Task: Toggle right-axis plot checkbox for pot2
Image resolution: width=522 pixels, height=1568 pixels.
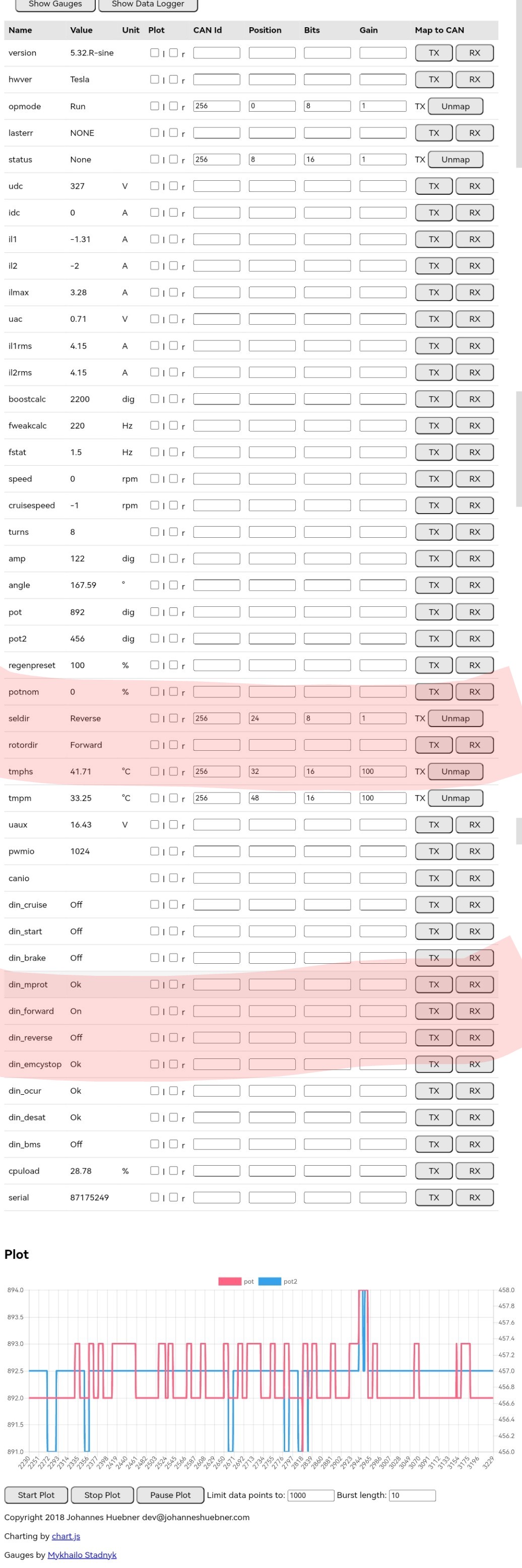Action: [174, 638]
